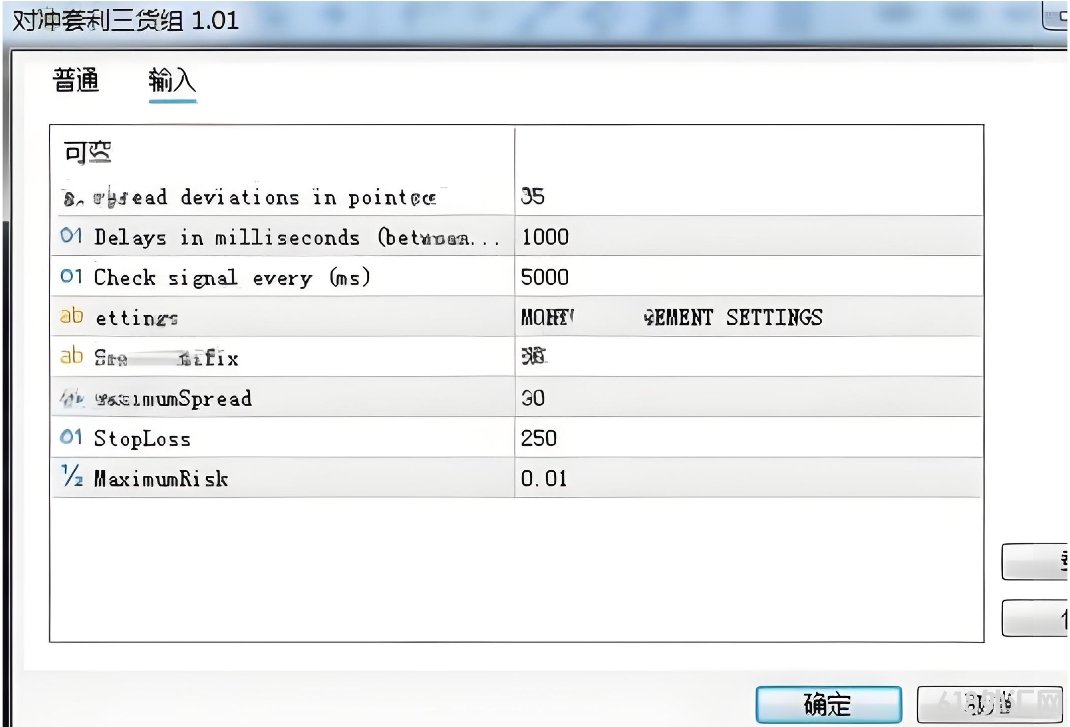Click the icon beside the MaximumSpread row

point(71,397)
